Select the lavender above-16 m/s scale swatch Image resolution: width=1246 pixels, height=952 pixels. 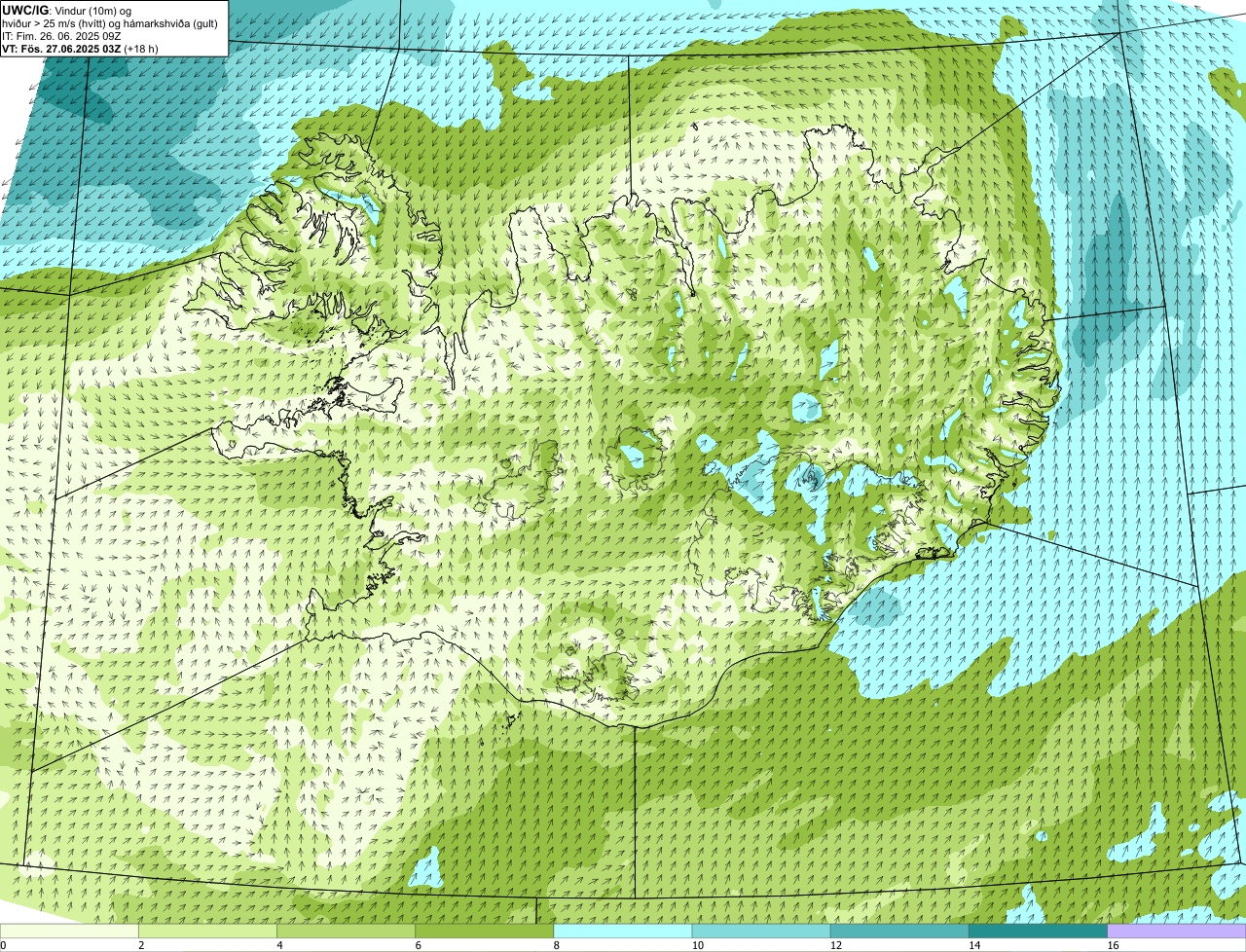[1177, 931]
